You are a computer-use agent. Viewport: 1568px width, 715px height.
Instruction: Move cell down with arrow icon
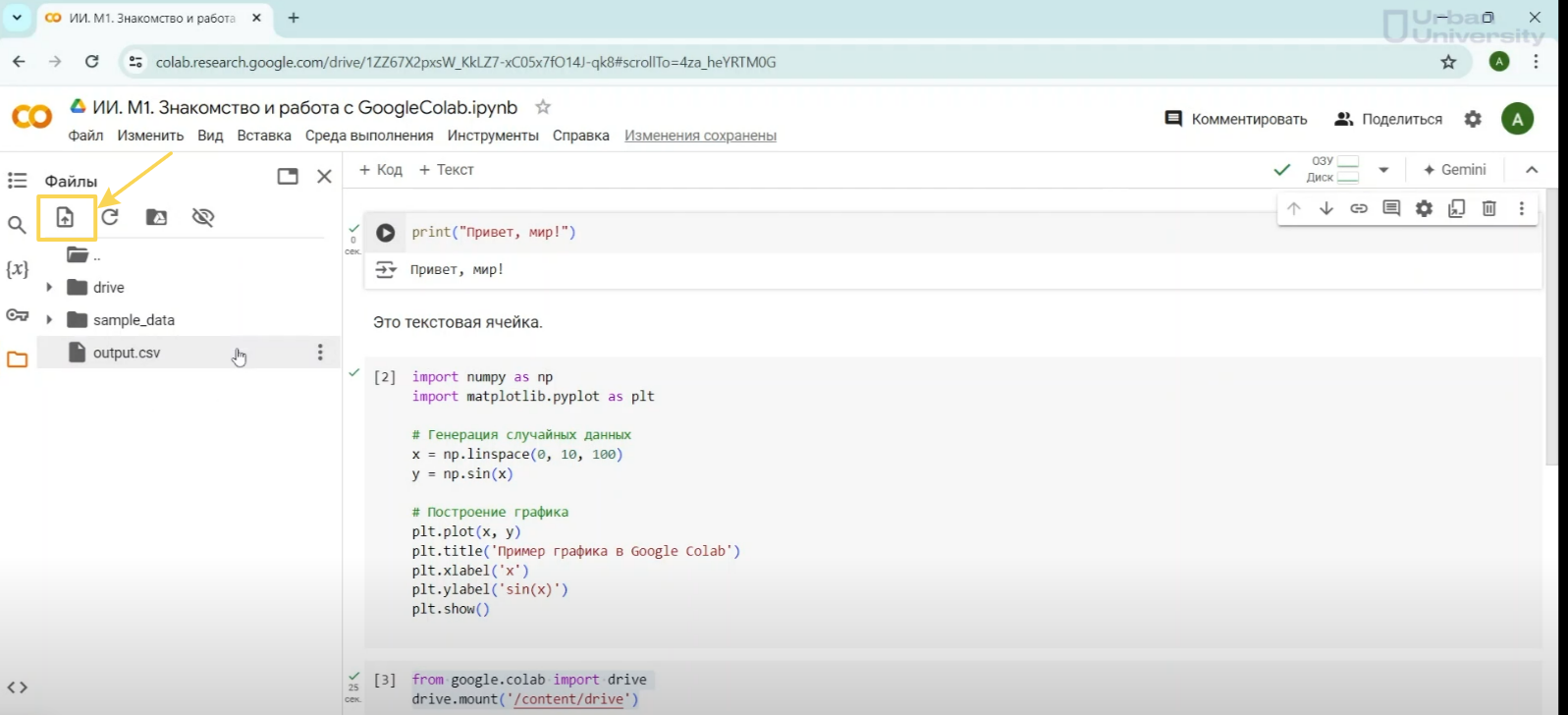click(1326, 208)
